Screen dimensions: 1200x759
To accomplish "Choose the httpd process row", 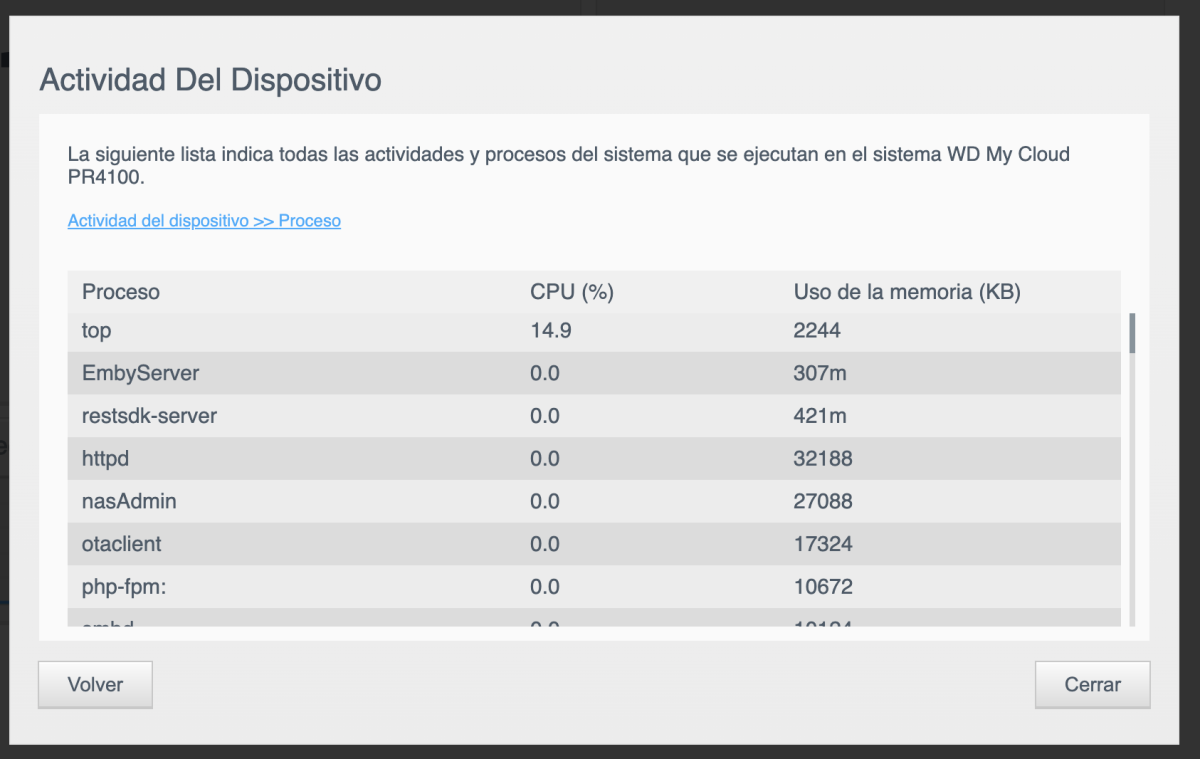I will click(x=105, y=459).
